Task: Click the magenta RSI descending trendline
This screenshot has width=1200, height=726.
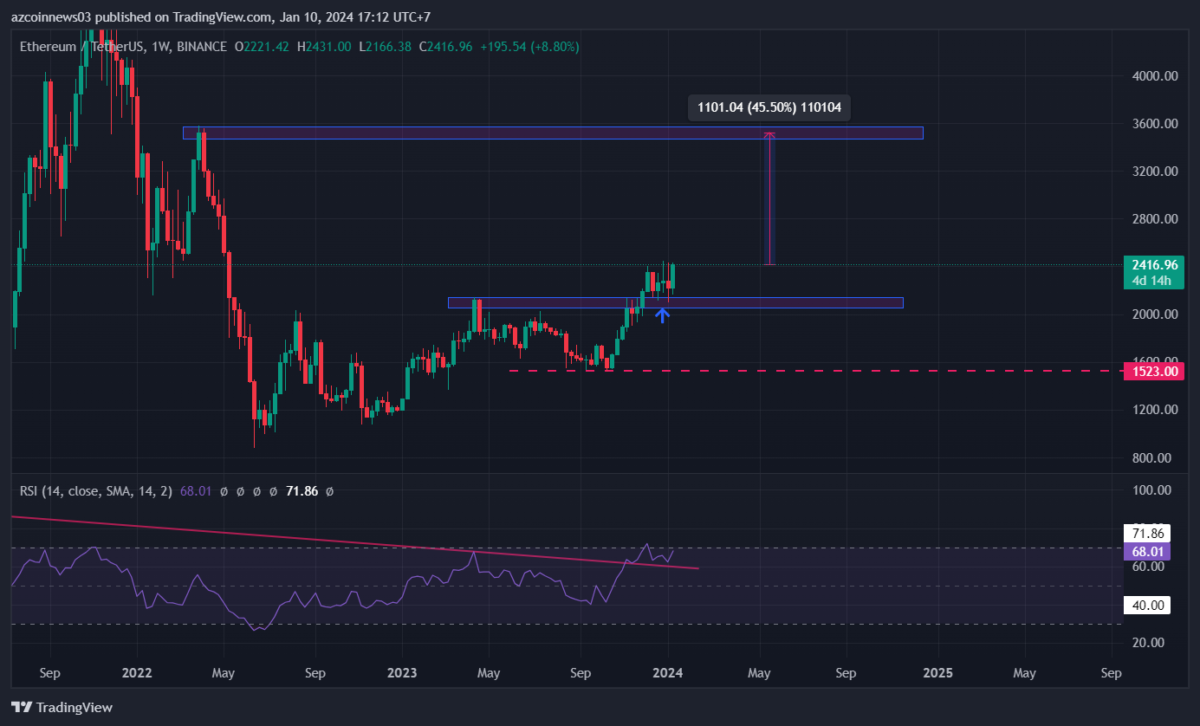Action: pos(300,538)
